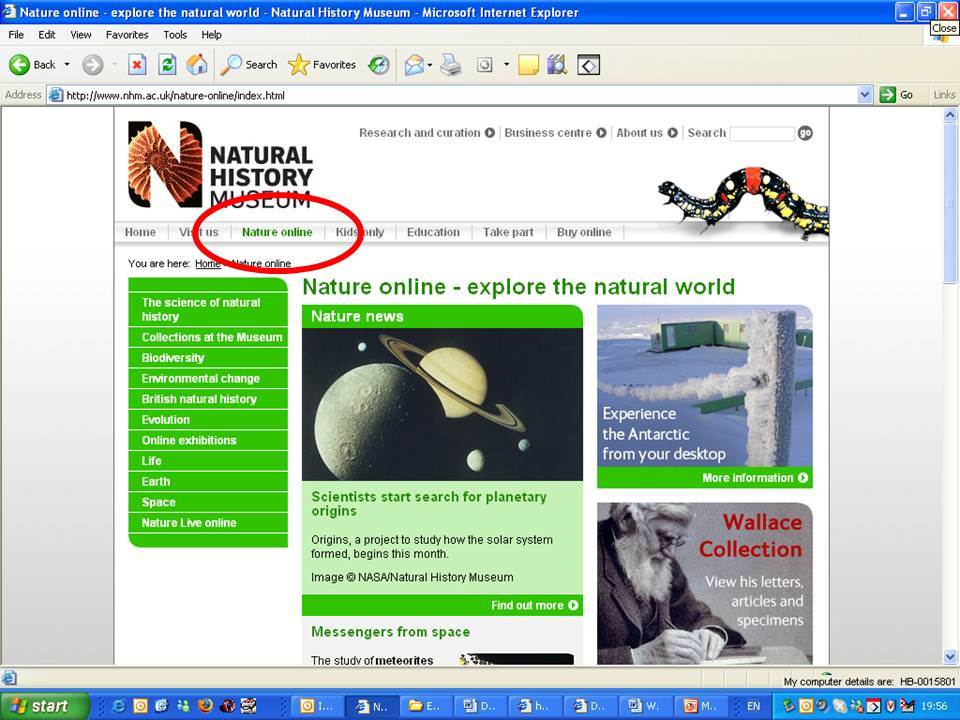Viewport: 960px width, 720px height.
Task: Stop page loading with red X icon
Action: pyautogui.click(x=137, y=64)
